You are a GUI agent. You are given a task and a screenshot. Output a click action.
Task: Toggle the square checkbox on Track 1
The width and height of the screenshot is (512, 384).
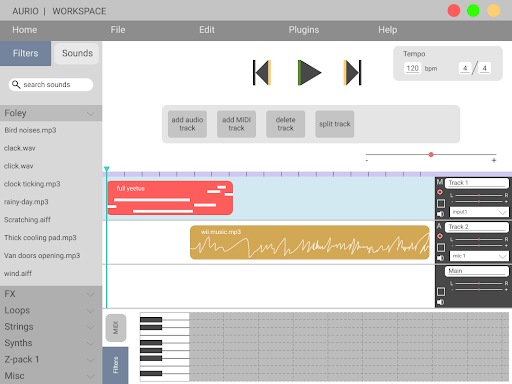[441, 203]
